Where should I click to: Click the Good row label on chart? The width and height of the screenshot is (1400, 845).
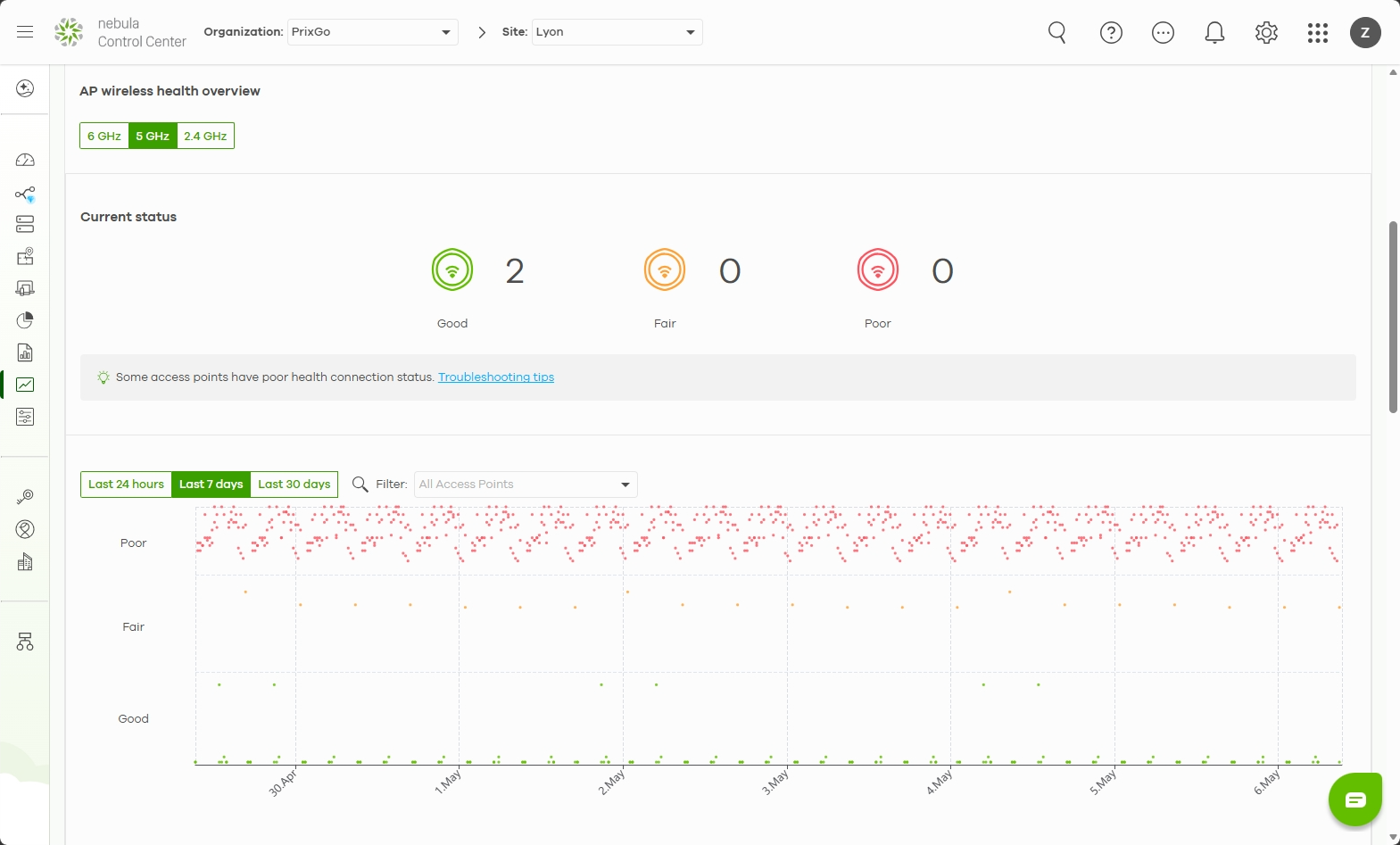tap(134, 718)
